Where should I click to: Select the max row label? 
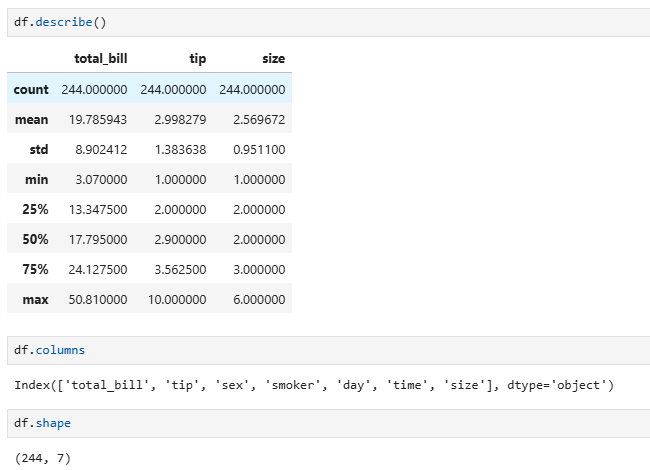pos(36,299)
